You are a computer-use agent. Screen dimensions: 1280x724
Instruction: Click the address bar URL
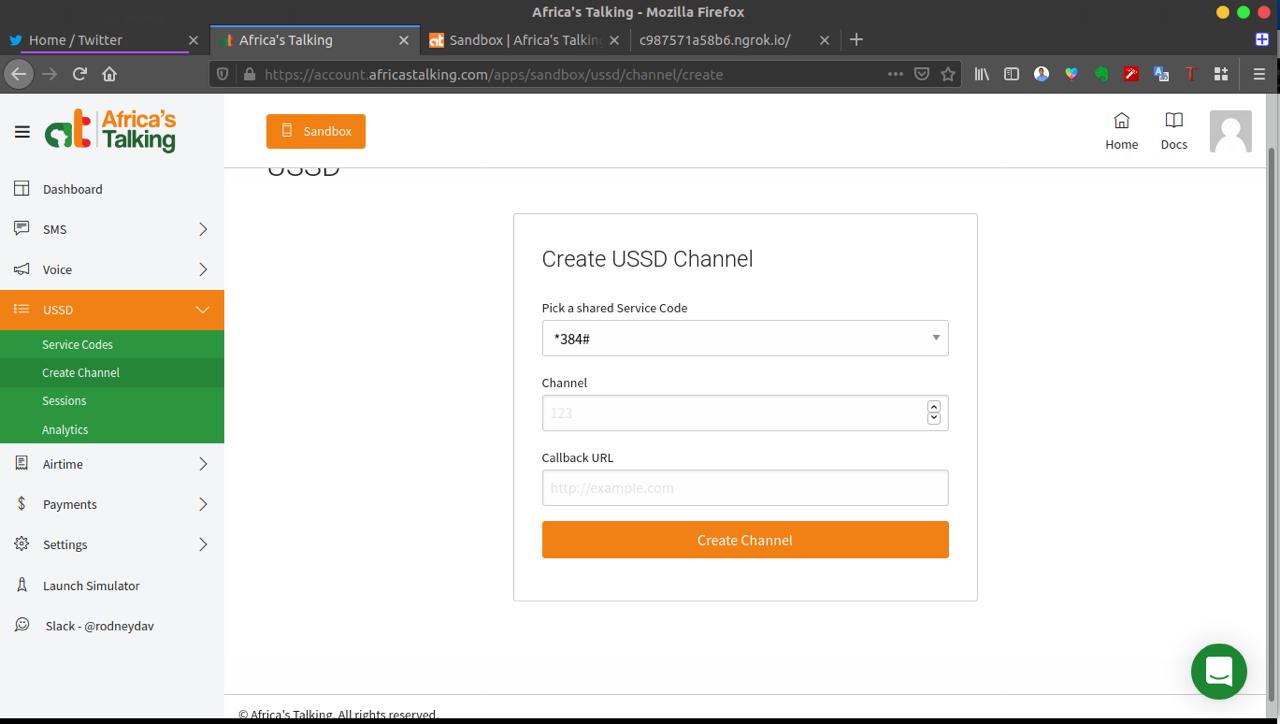click(493, 74)
